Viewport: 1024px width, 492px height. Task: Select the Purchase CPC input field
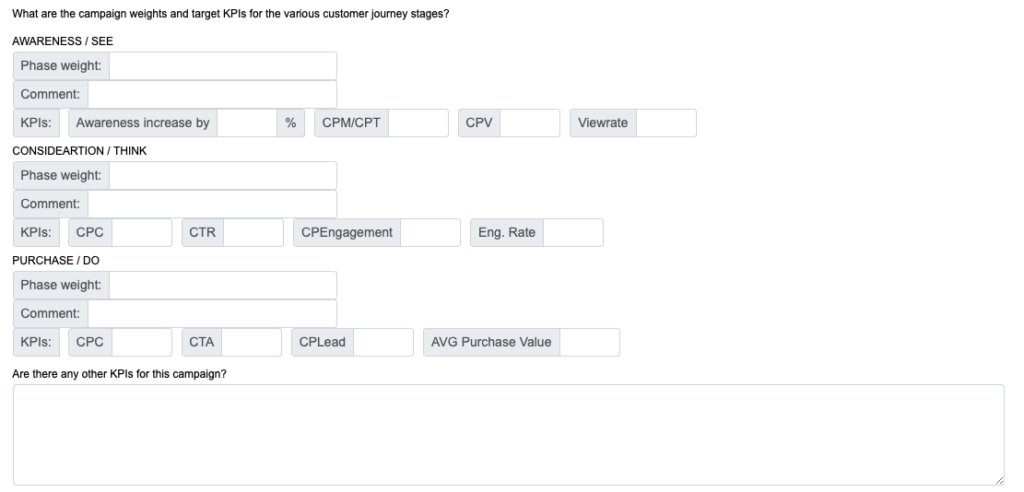[141, 342]
